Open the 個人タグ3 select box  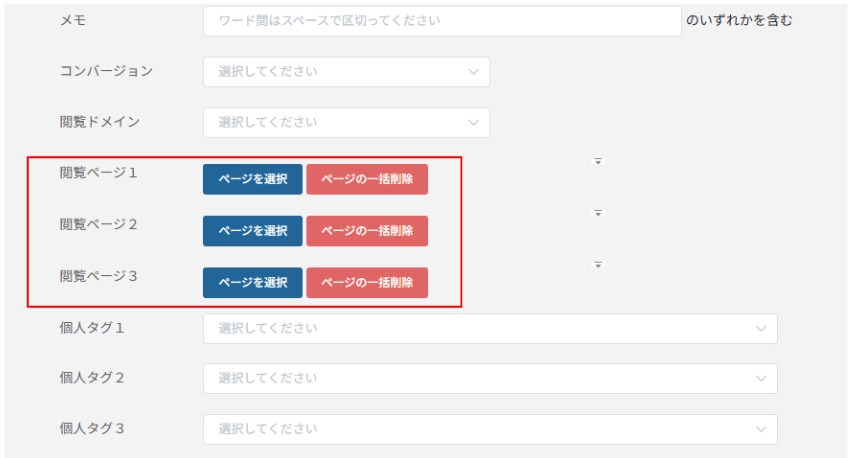tap(490, 430)
